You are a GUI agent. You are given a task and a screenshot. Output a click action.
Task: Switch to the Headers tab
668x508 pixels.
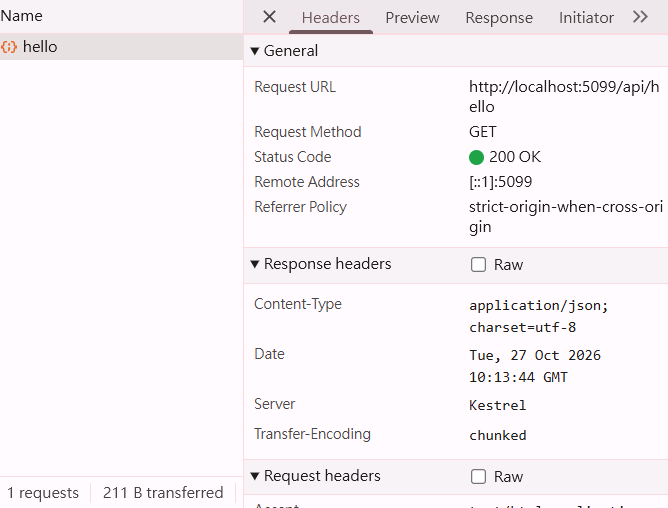331,17
